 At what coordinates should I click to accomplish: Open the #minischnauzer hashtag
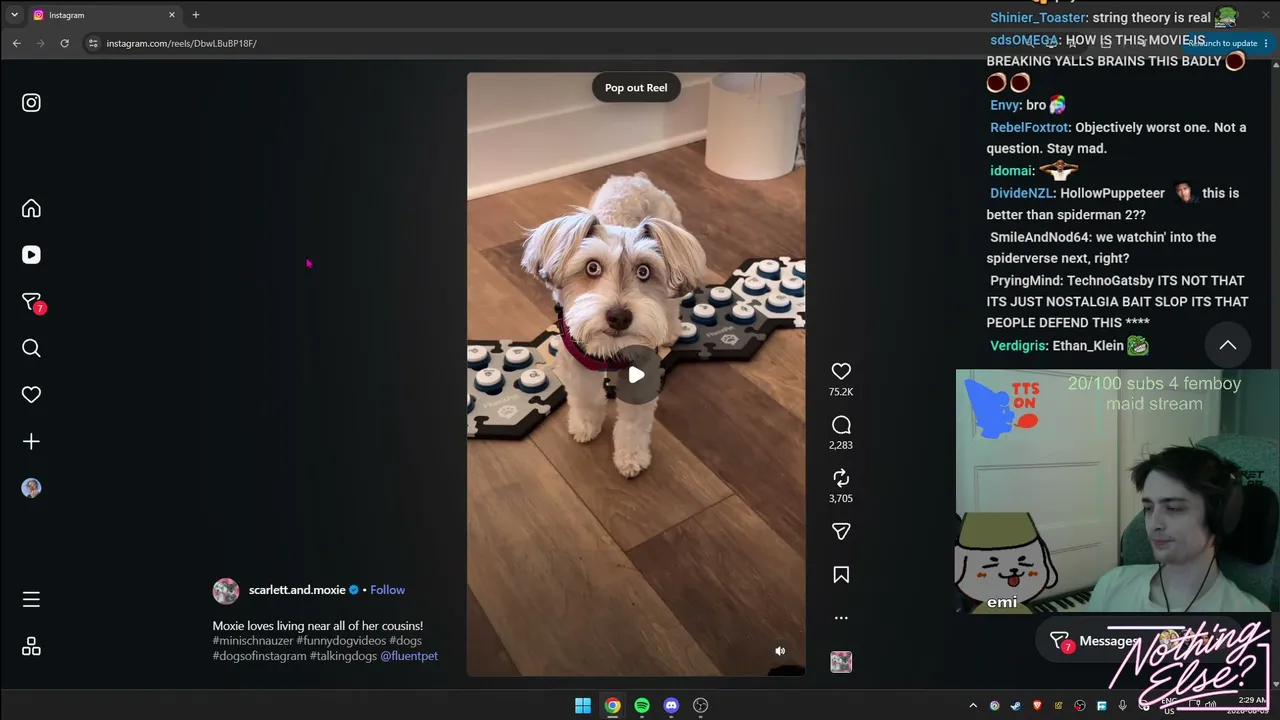253,641
